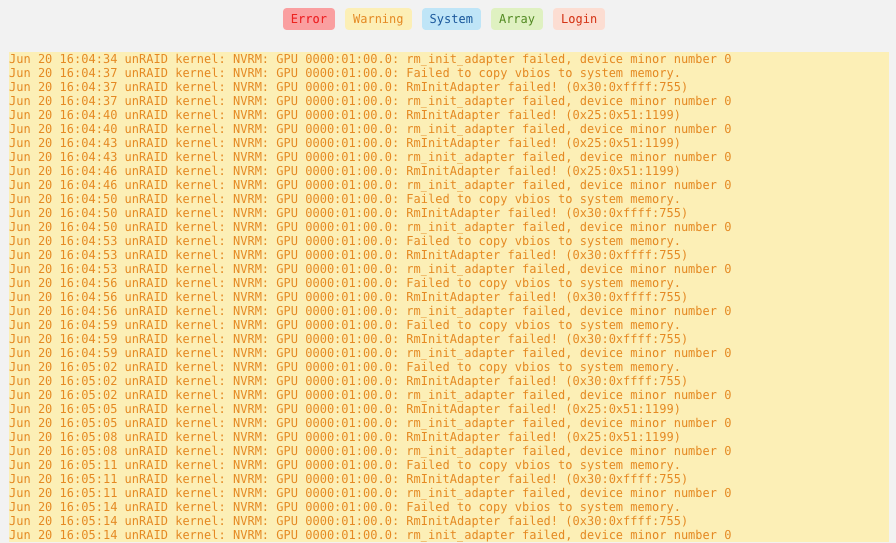Show Login entries via the Login button
Image resolution: width=896 pixels, height=543 pixels.
578,19
